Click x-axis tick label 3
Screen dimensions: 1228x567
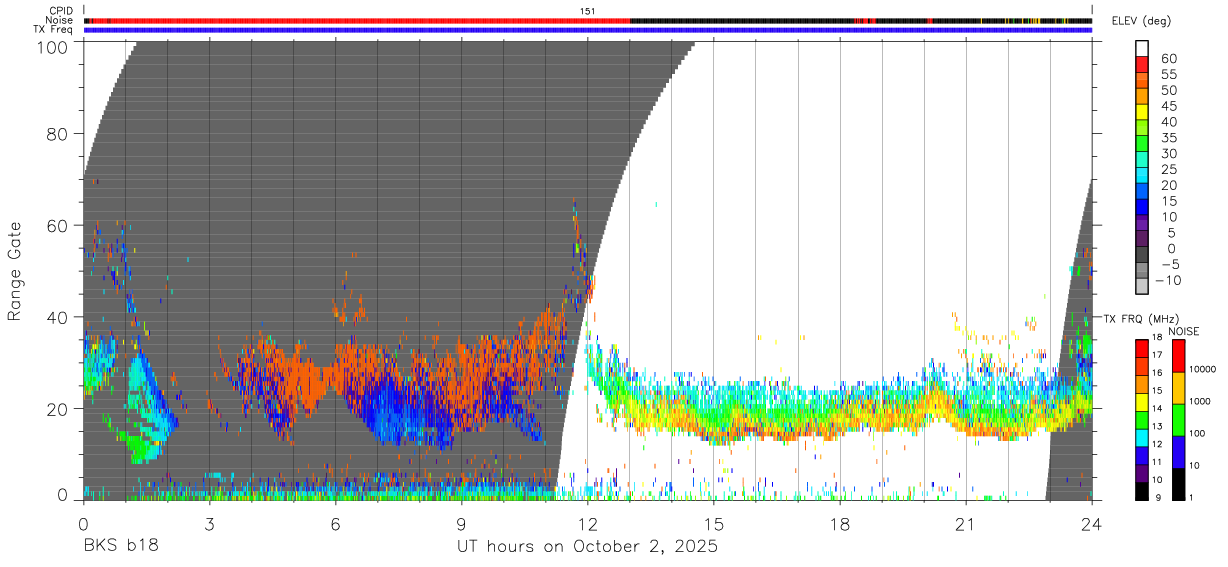point(210,523)
